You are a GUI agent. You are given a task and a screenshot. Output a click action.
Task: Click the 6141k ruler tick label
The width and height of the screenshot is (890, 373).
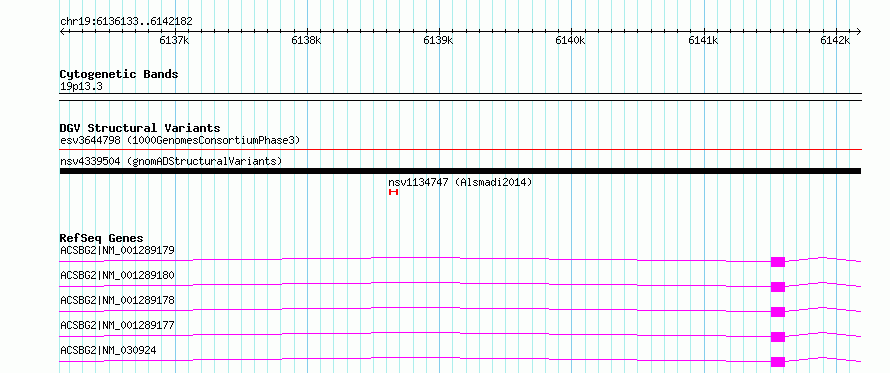point(703,40)
